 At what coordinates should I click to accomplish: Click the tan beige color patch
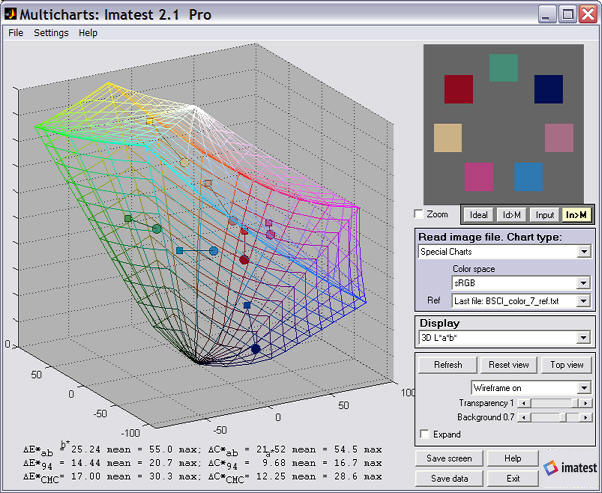pyautogui.click(x=448, y=137)
